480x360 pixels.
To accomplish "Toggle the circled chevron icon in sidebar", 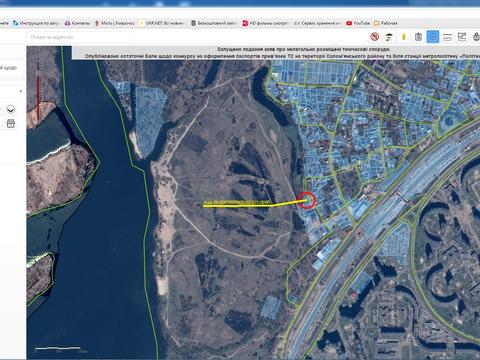I will [11, 109].
